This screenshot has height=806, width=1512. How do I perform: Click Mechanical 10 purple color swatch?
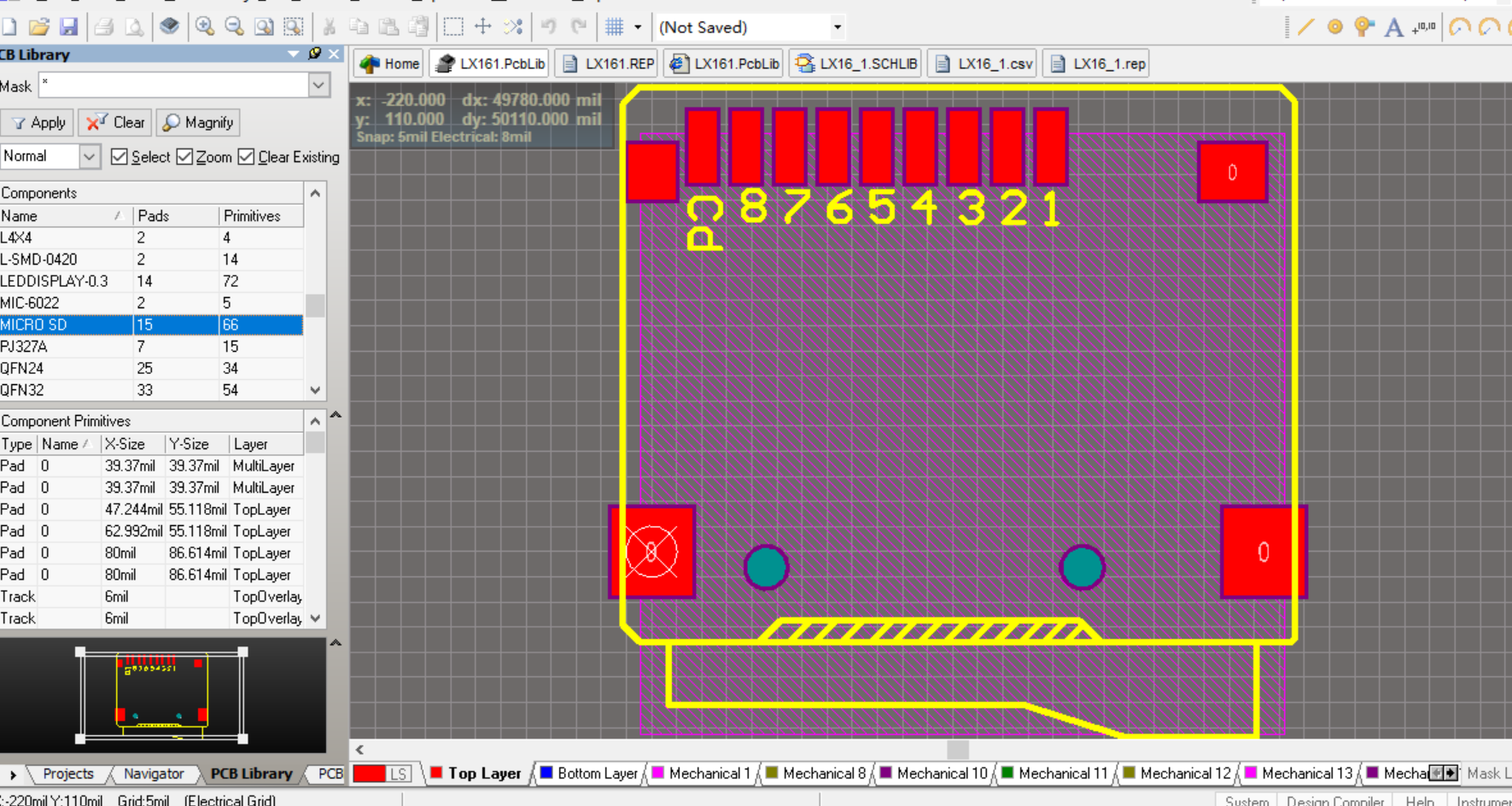[x=885, y=773]
